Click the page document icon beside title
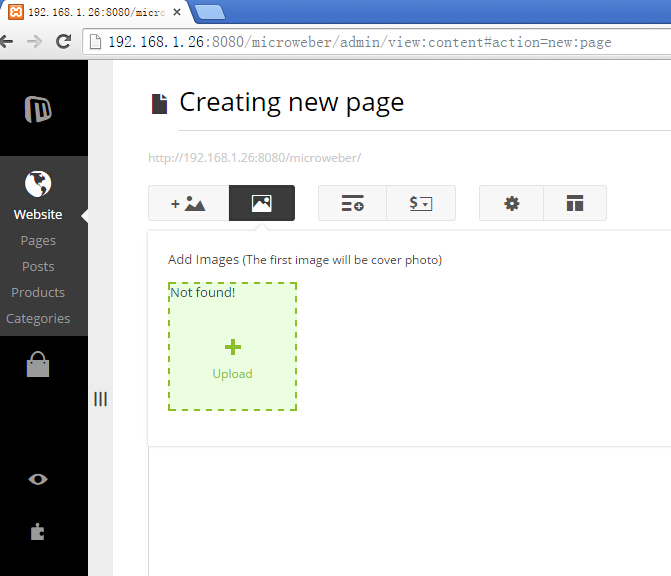This screenshot has height=576, width=671. click(x=159, y=104)
